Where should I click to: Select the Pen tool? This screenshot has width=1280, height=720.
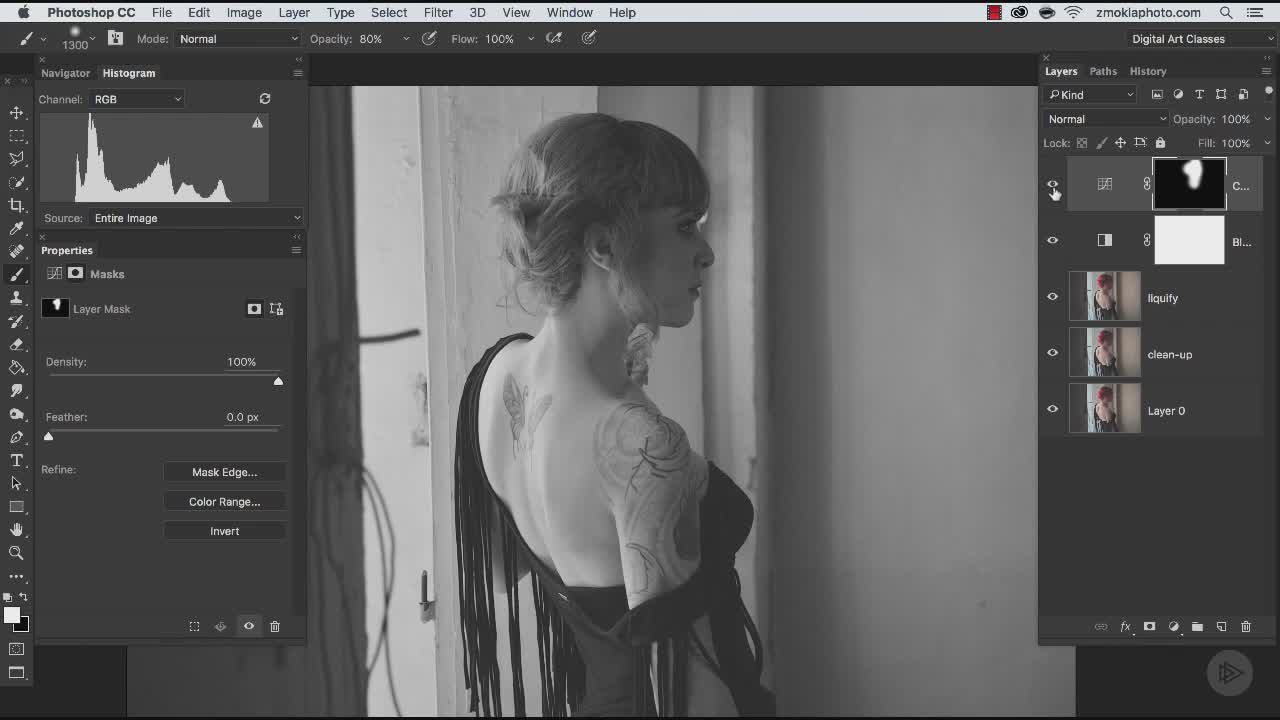(17, 437)
